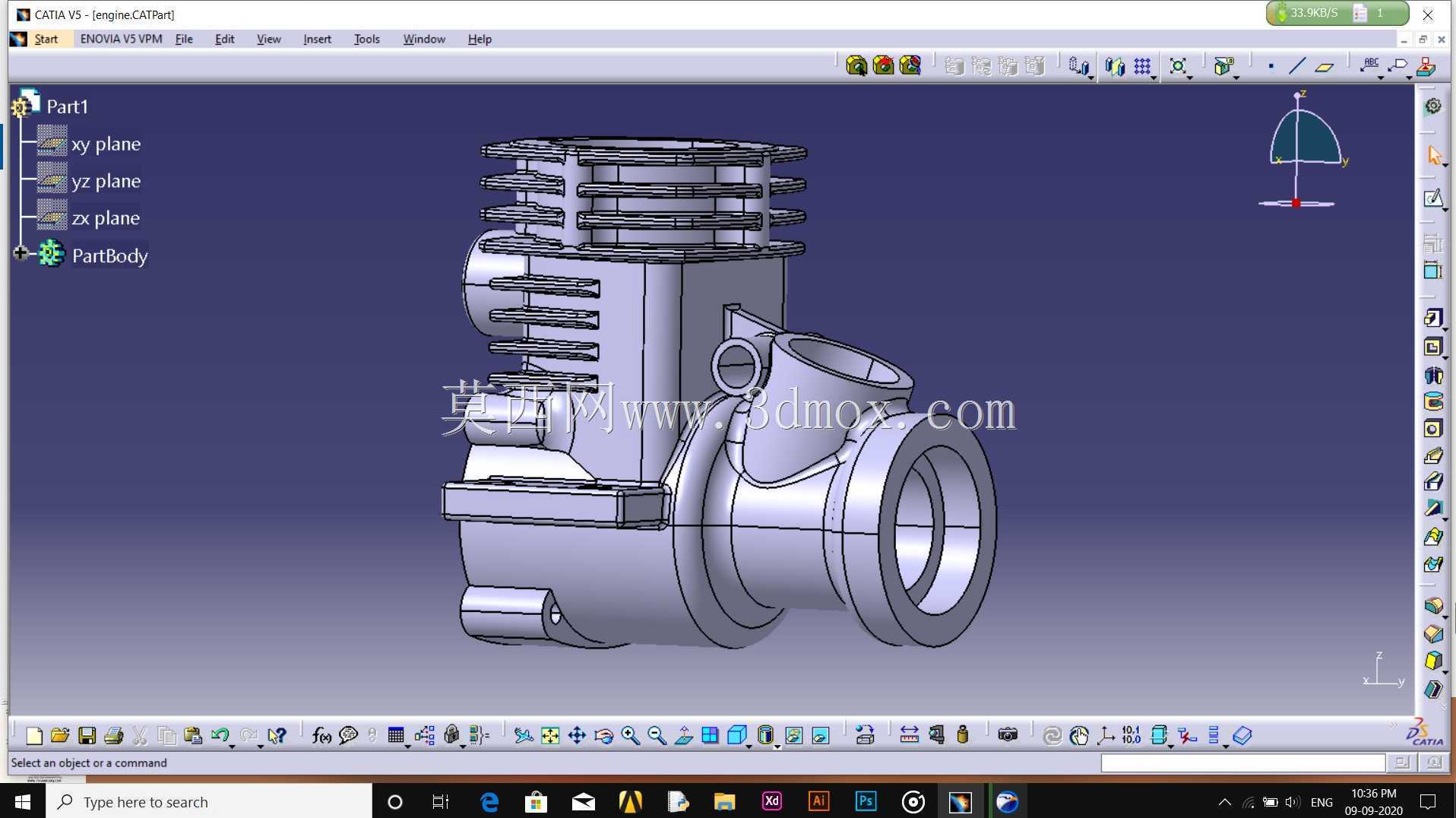Create a Point with the point icon
Image resolution: width=1456 pixels, height=818 pixels.
(1271, 66)
